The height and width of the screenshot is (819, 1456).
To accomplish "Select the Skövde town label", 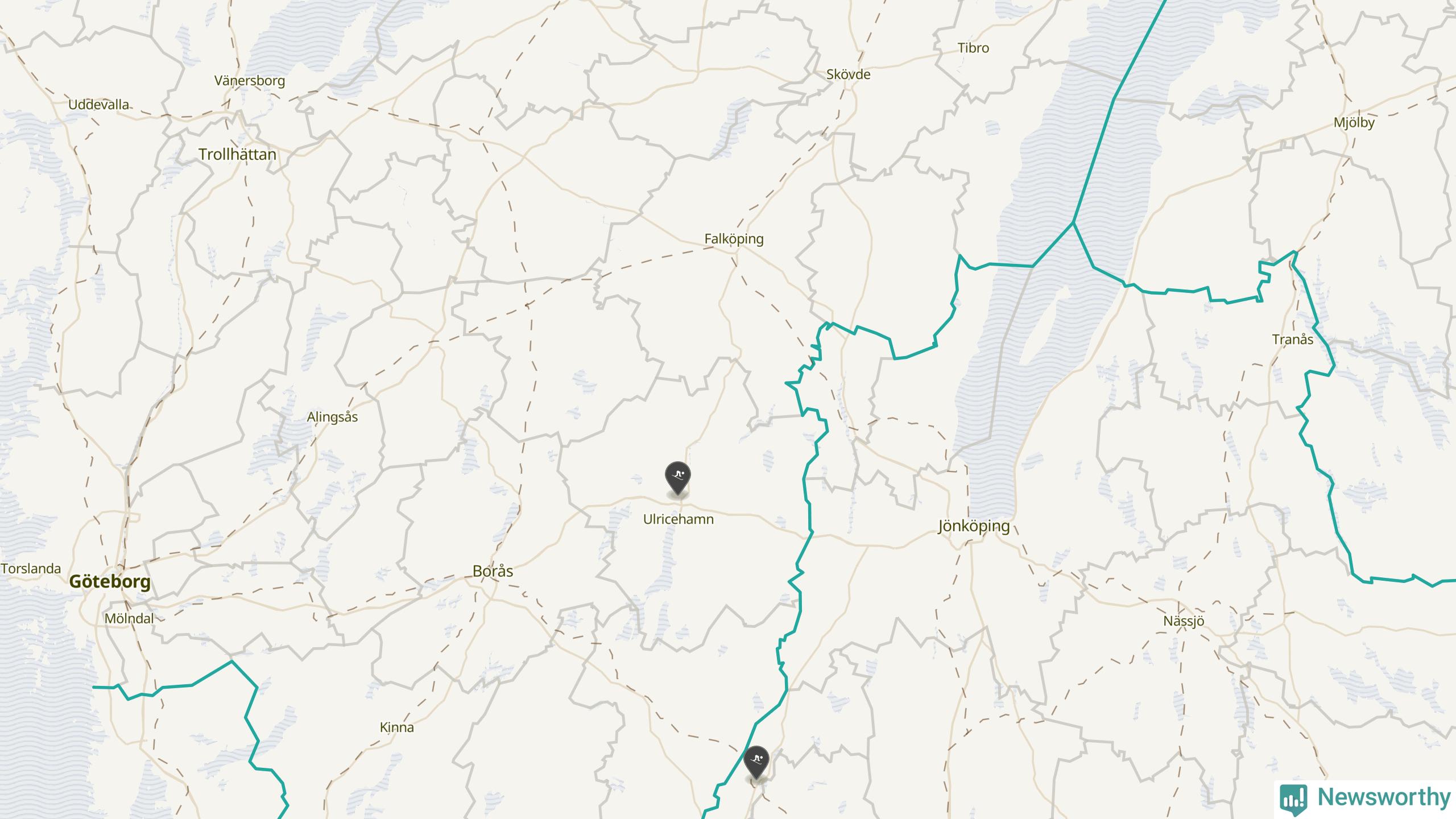I will pyautogui.click(x=849, y=75).
